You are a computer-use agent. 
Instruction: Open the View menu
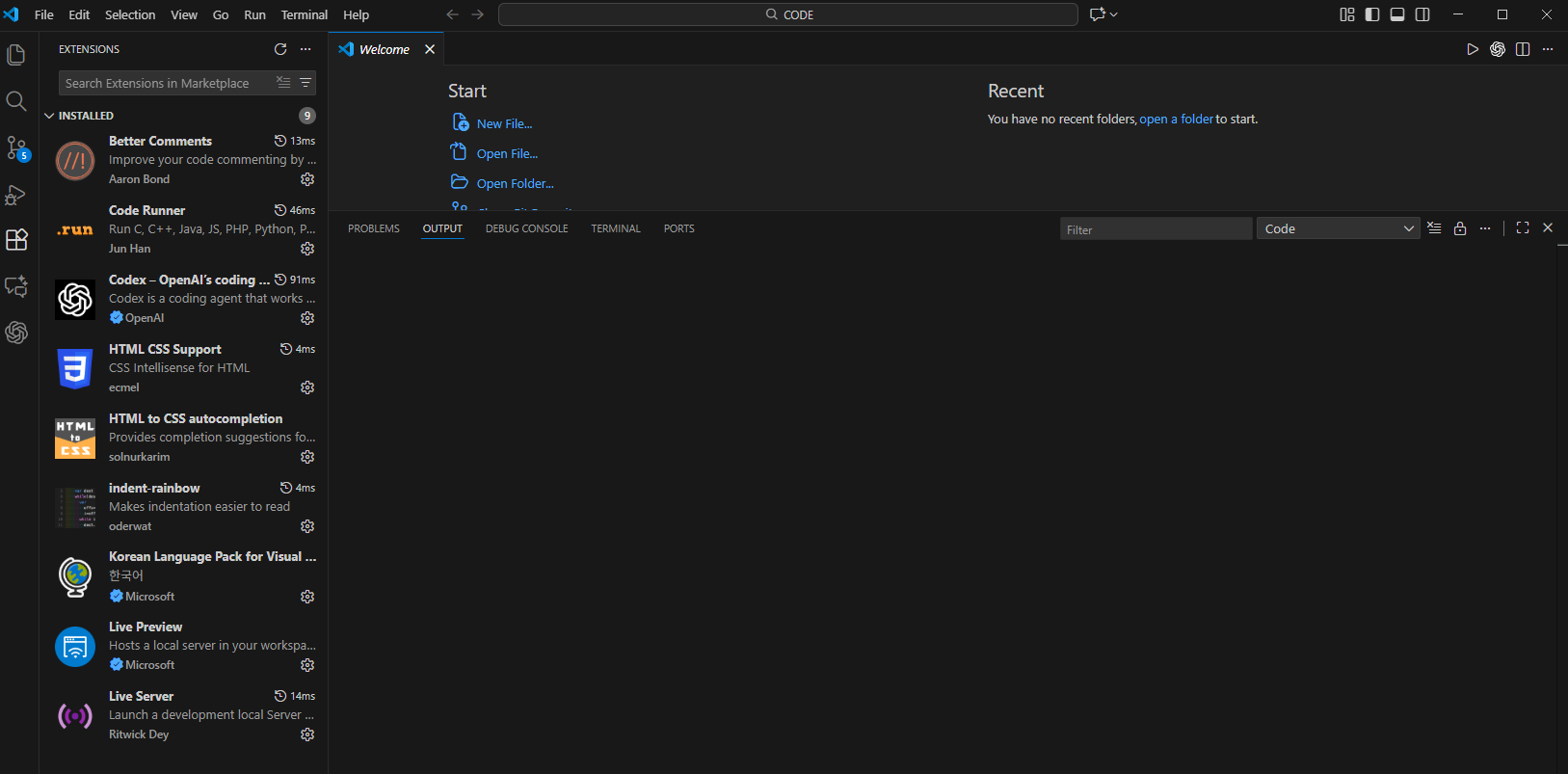184,14
